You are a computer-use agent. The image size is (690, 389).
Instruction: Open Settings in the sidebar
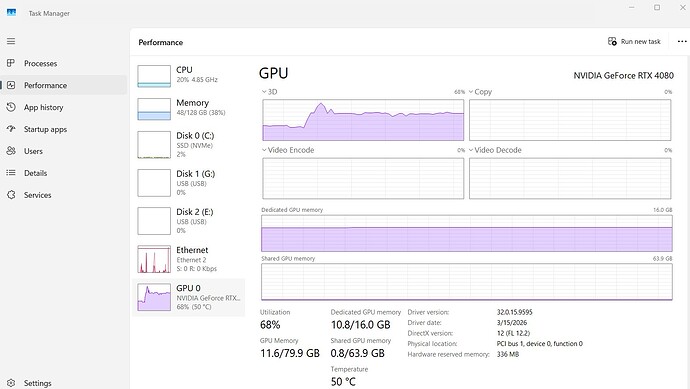click(64, 383)
